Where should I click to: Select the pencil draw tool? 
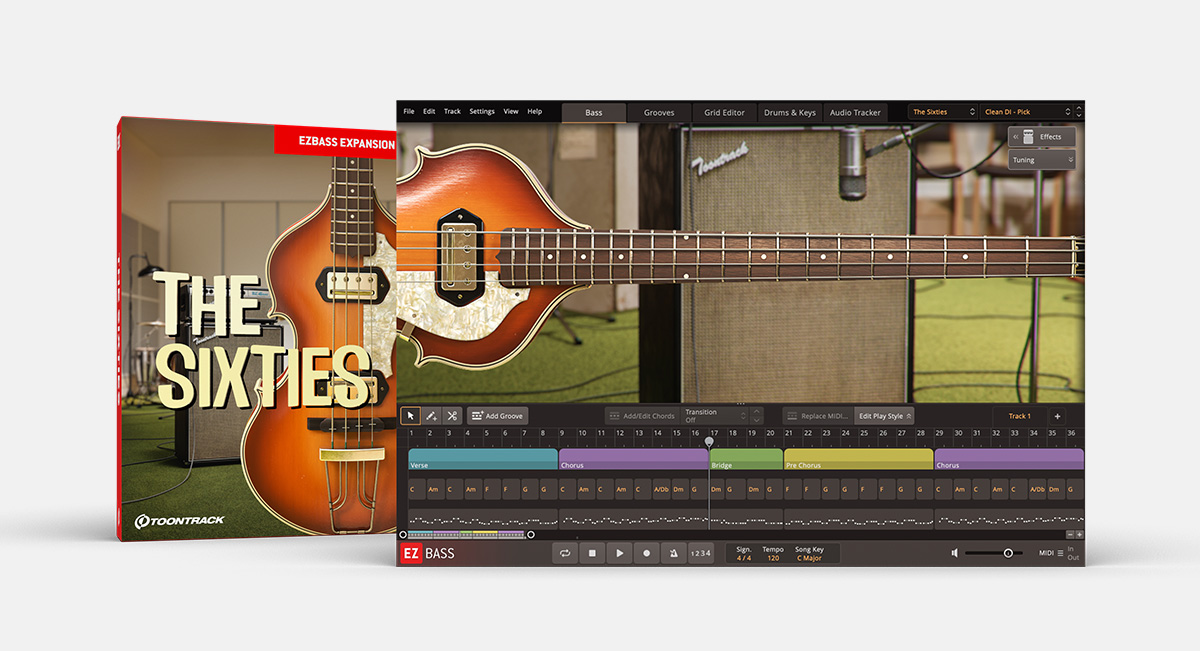pyautogui.click(x=431, y=416)
